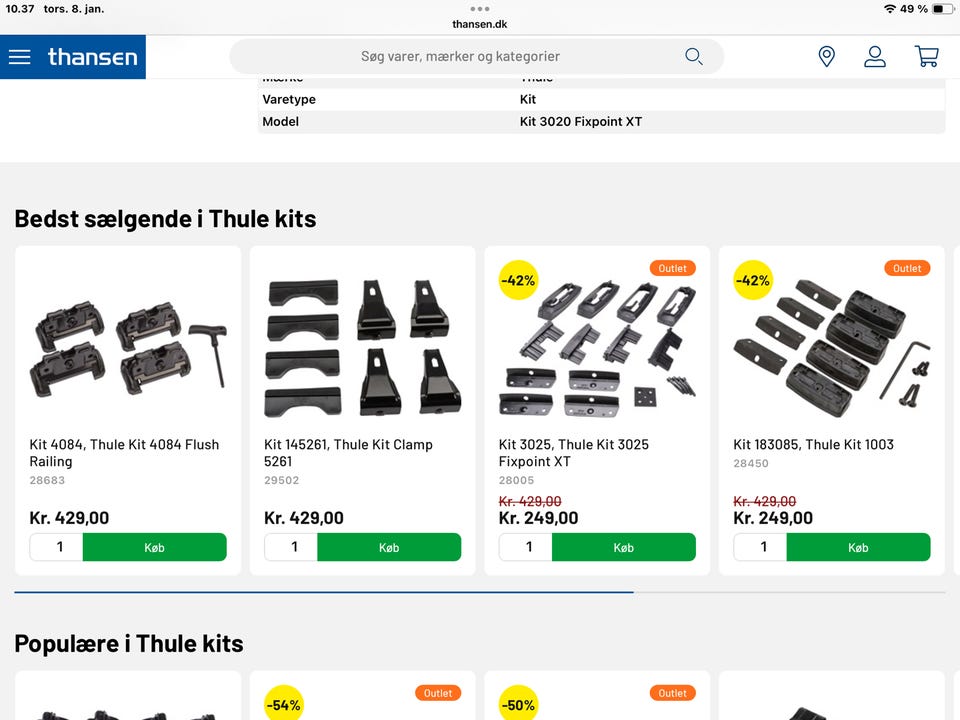Click the Outlet badge on Kit 3025
The height and width of the screenshot is (720, 960).
(673, 268)
